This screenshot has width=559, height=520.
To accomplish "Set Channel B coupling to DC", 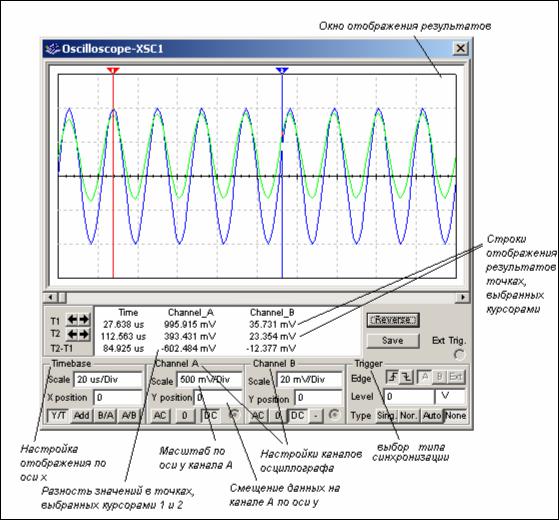I will [297, 416].
